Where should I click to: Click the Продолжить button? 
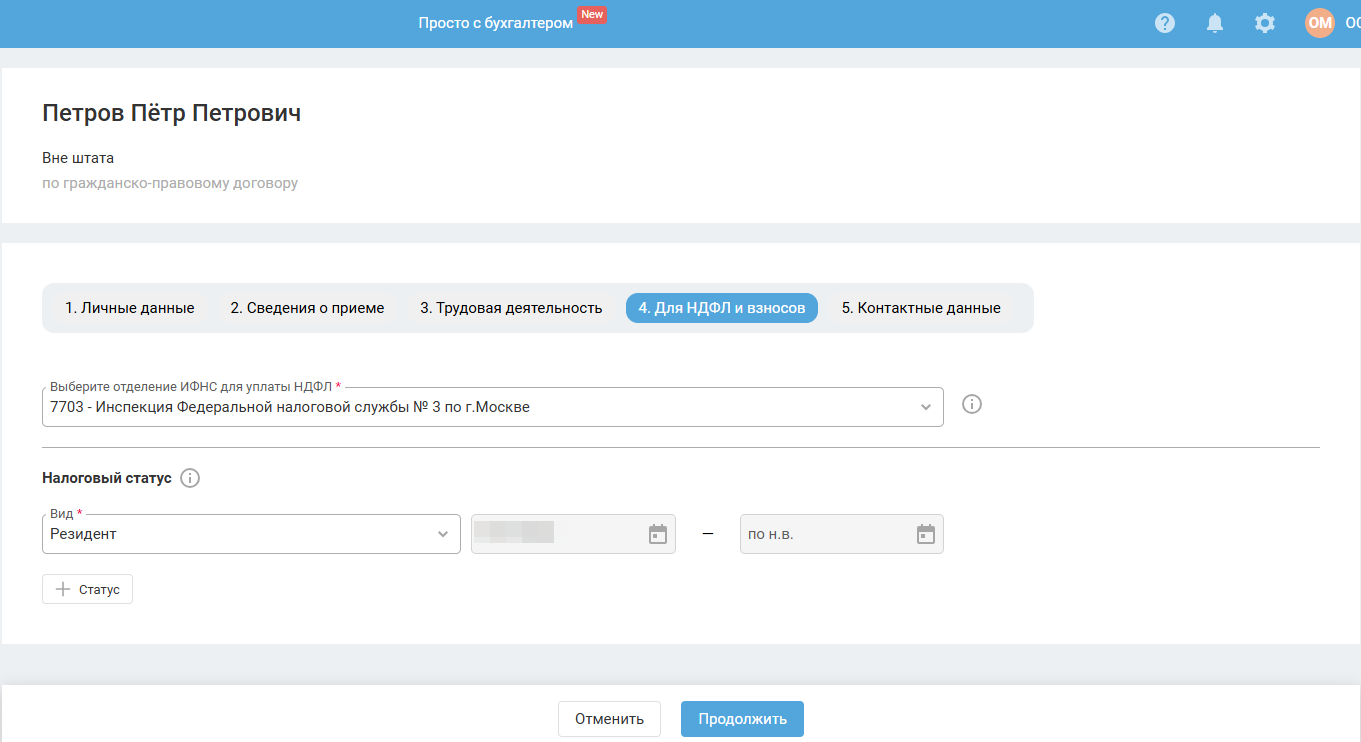tap(742, 719)
